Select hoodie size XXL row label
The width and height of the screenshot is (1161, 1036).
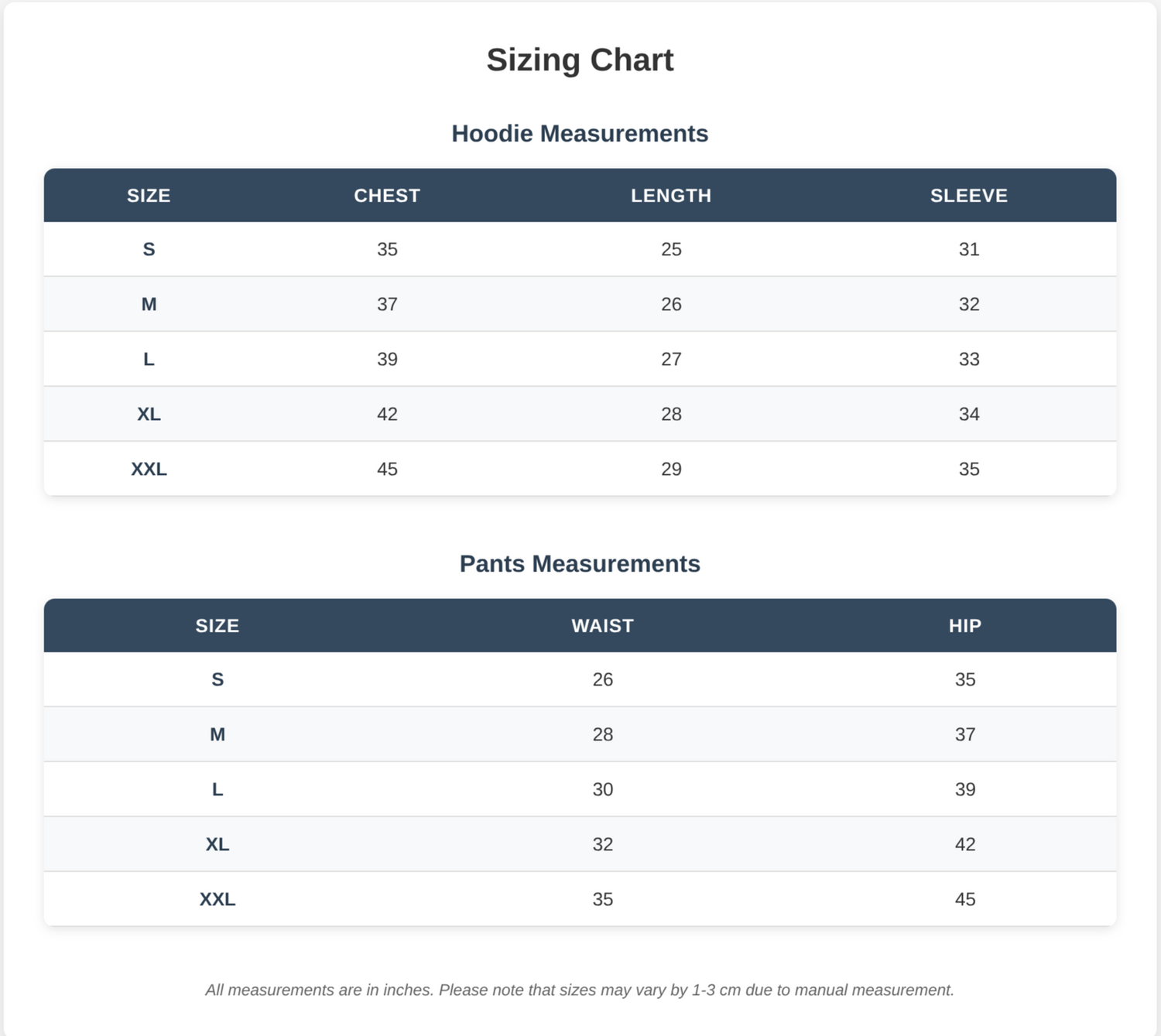pos(149,469)
